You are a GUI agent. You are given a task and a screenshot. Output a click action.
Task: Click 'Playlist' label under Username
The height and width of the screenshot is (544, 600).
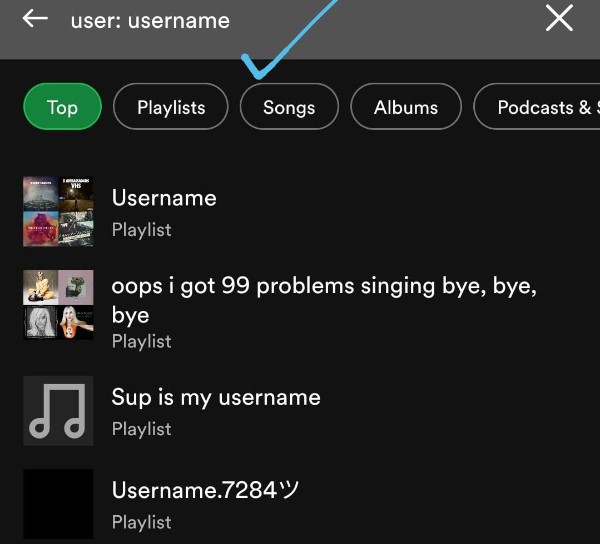(142, 230)
